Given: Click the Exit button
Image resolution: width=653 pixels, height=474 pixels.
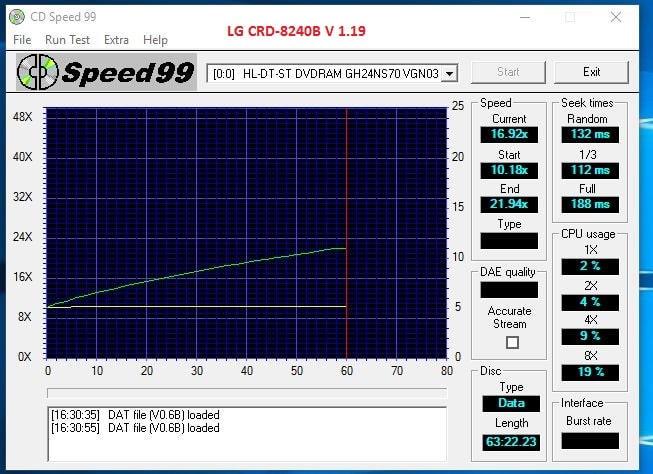Looking at the screenshot, I should pyautogui.click(x=591, y=72).
